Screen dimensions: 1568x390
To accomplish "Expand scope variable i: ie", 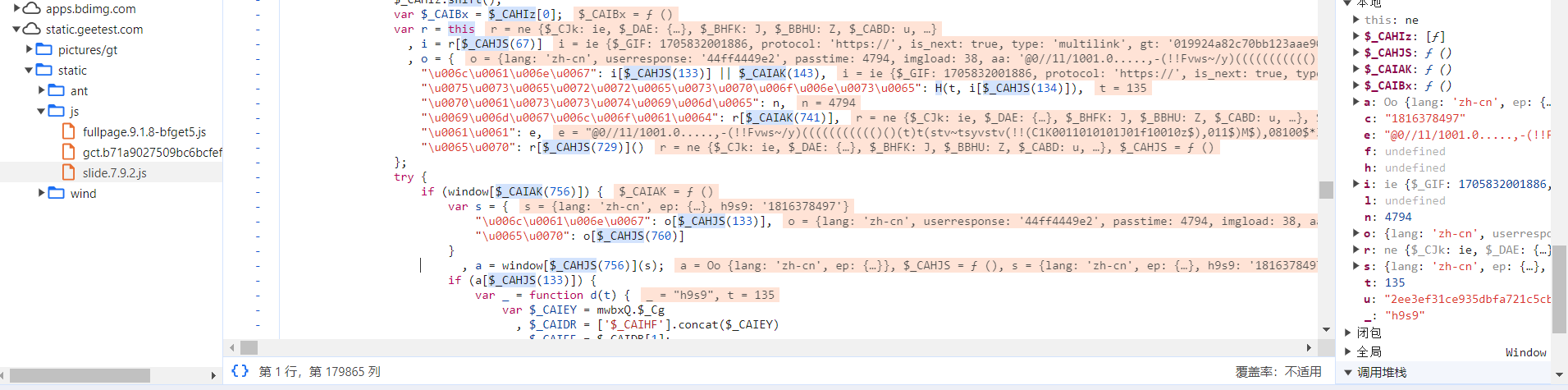I will tap(1356, 184).
